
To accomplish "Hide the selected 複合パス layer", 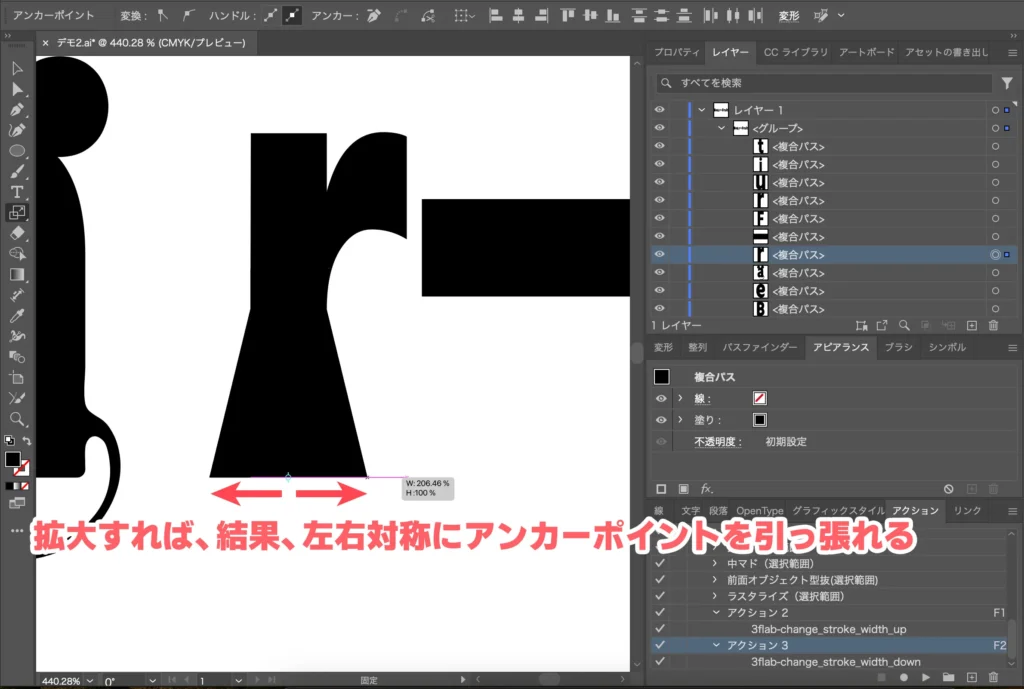I will coord(659,254).
